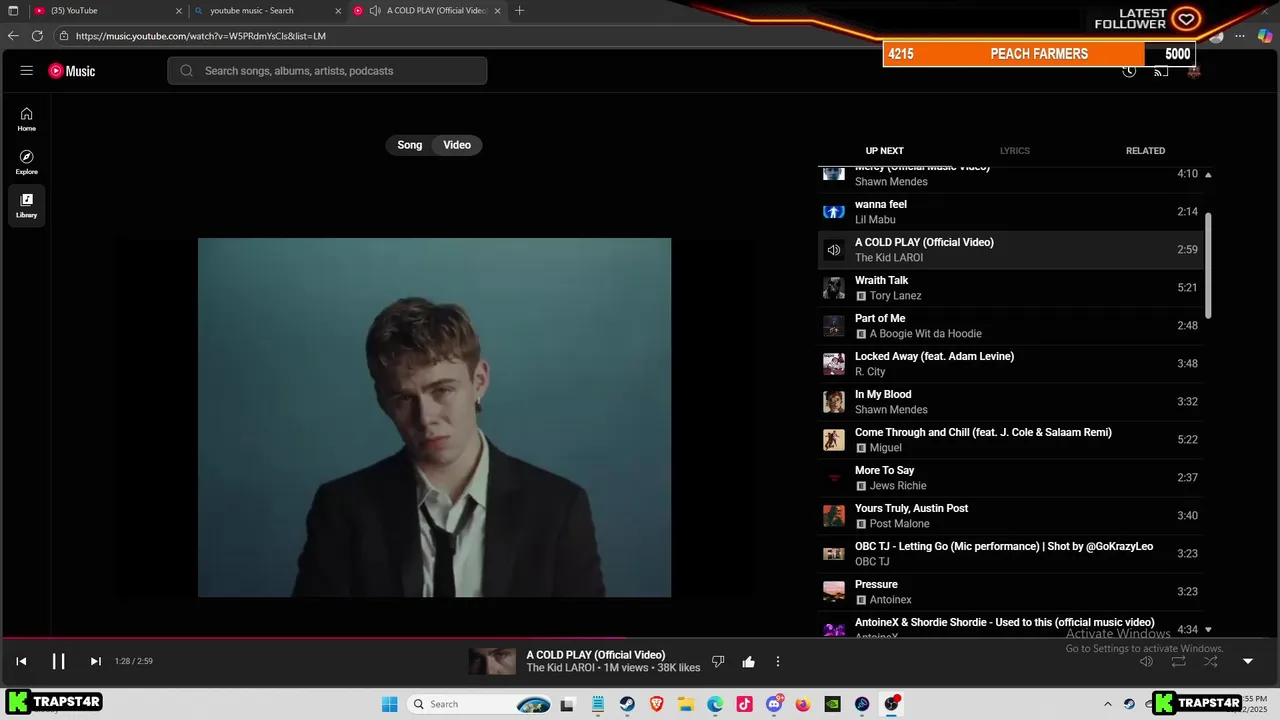Image resolution: width=1280 pixels, height=720 pixels.
Task: Click the Locked Away album thumbnail
Action: point(834,364)
